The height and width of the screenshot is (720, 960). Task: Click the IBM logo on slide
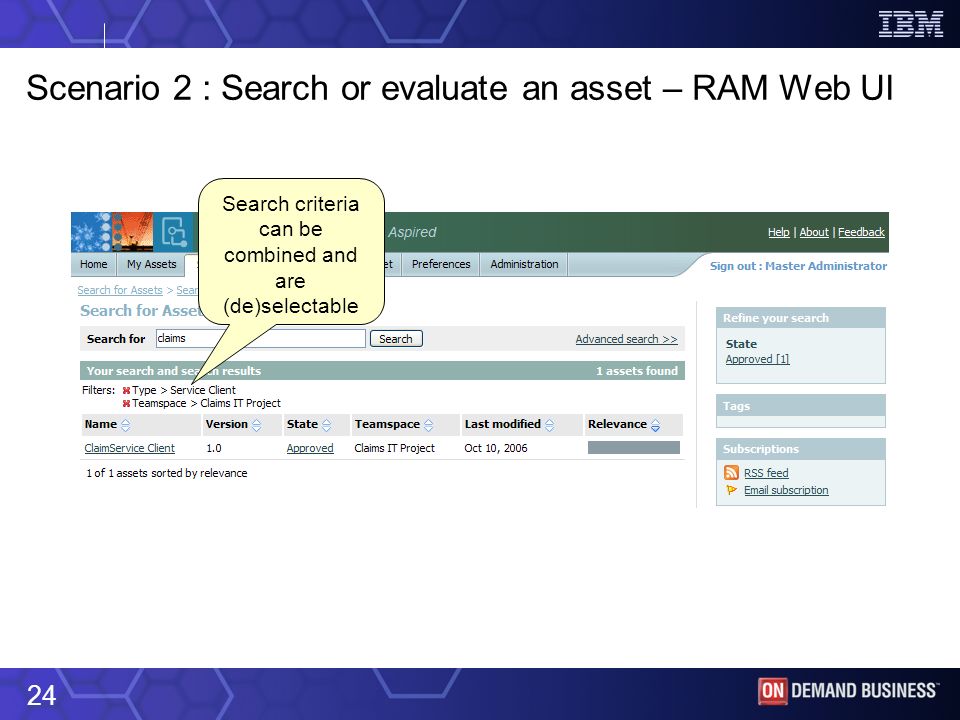tap(910, 24)
